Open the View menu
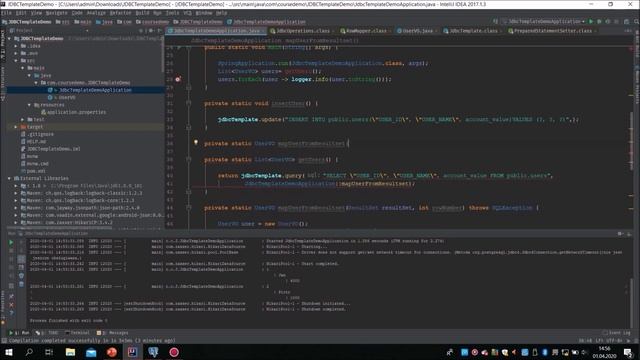The width and height of the screenshot is (640, 360). 36,13
